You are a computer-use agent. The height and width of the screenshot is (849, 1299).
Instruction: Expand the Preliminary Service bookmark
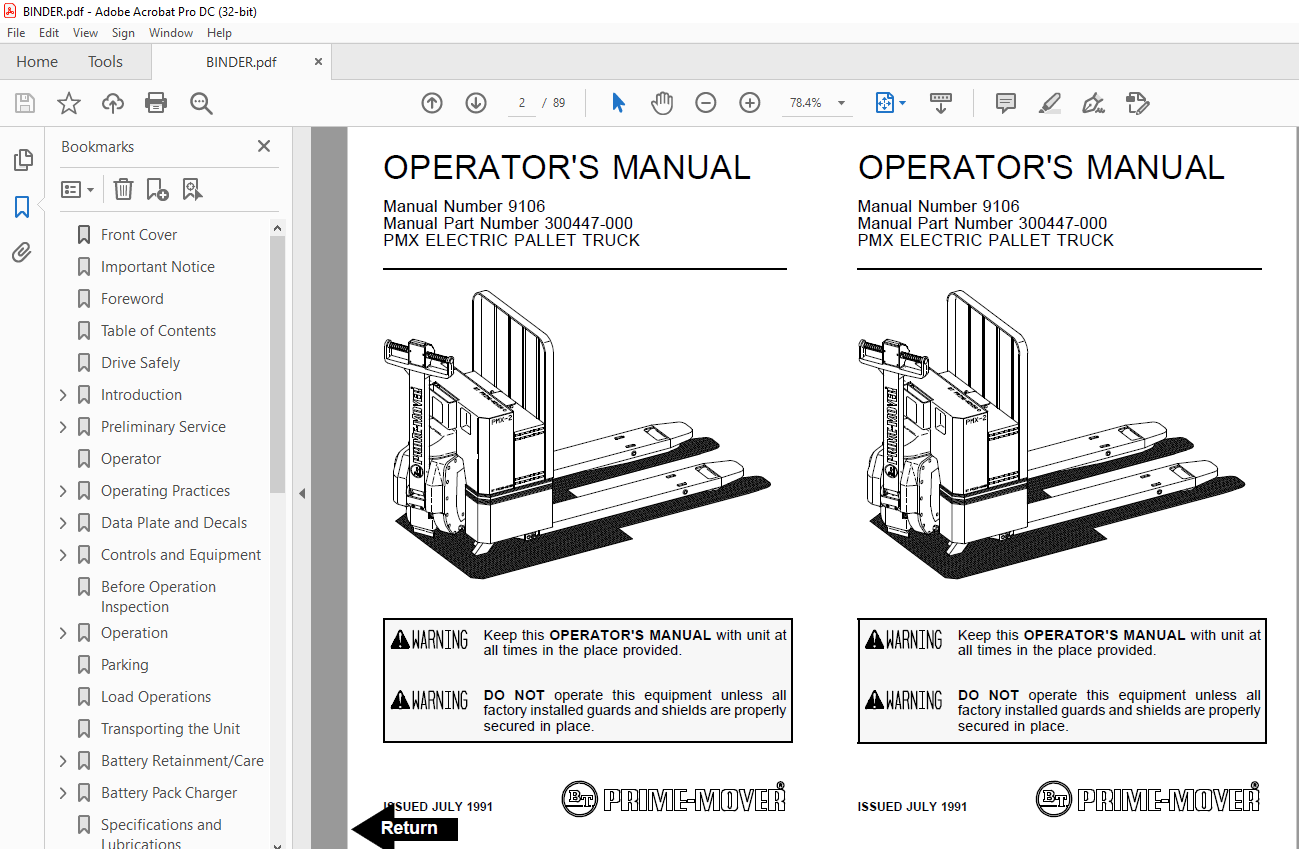coord(64,427)
